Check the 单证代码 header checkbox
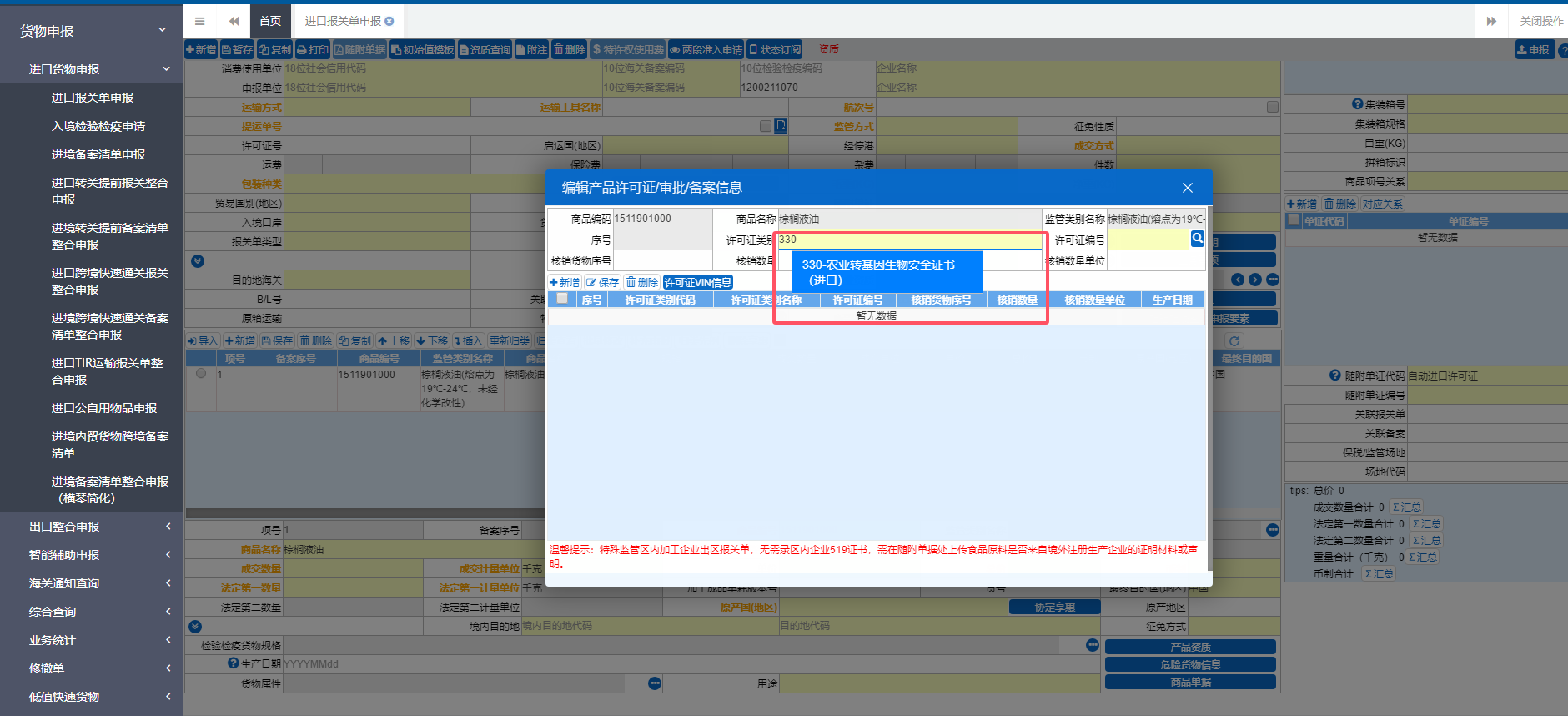The width and height of the screenshot is (1568, 716). click(x=1294, y=220)
